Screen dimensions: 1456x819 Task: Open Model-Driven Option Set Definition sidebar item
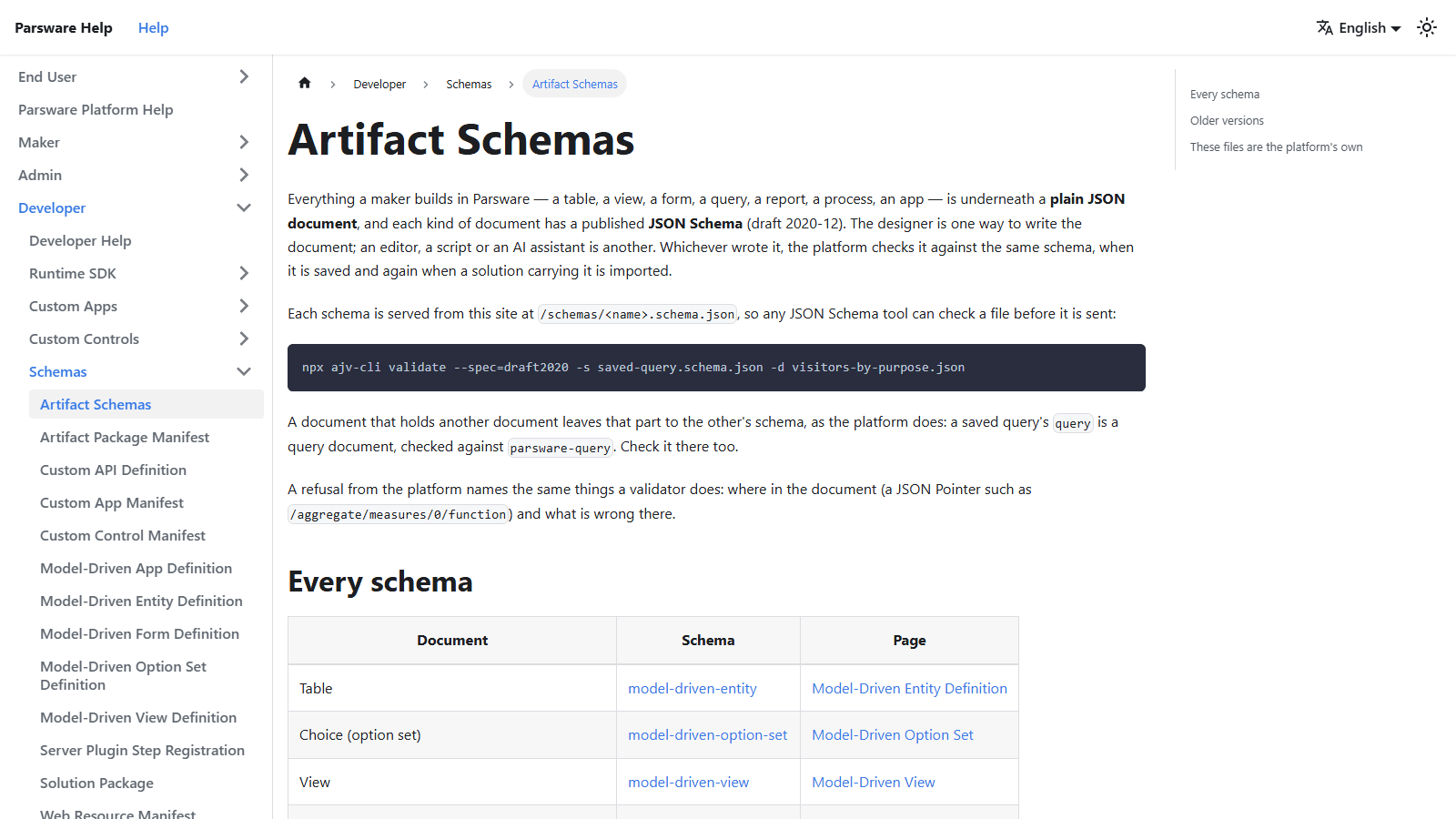coord(123,675)
